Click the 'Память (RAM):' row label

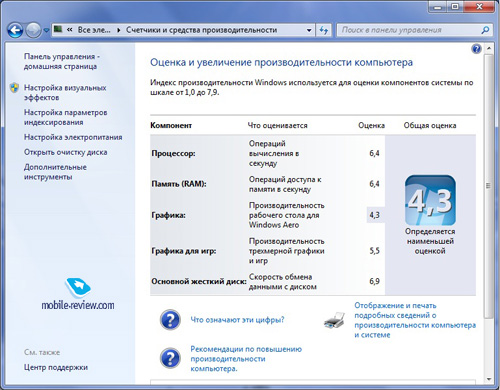[179, 184]
